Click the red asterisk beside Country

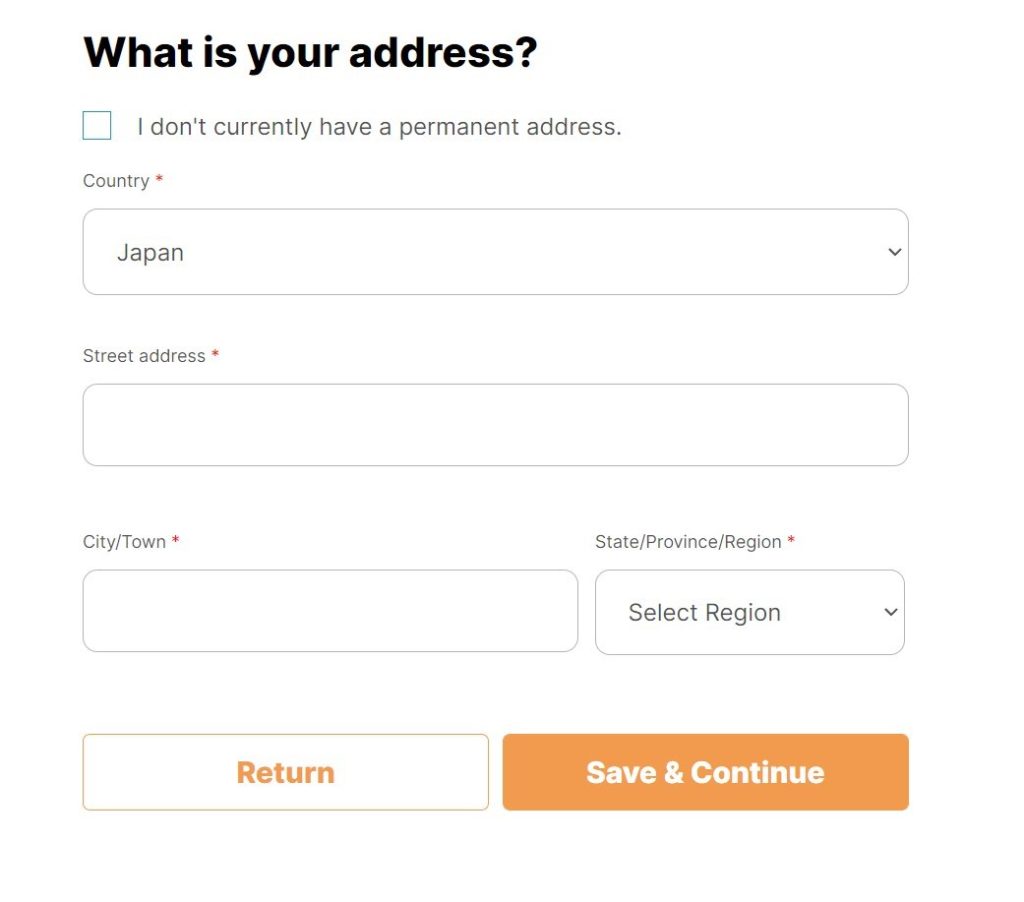click(159, 180)
